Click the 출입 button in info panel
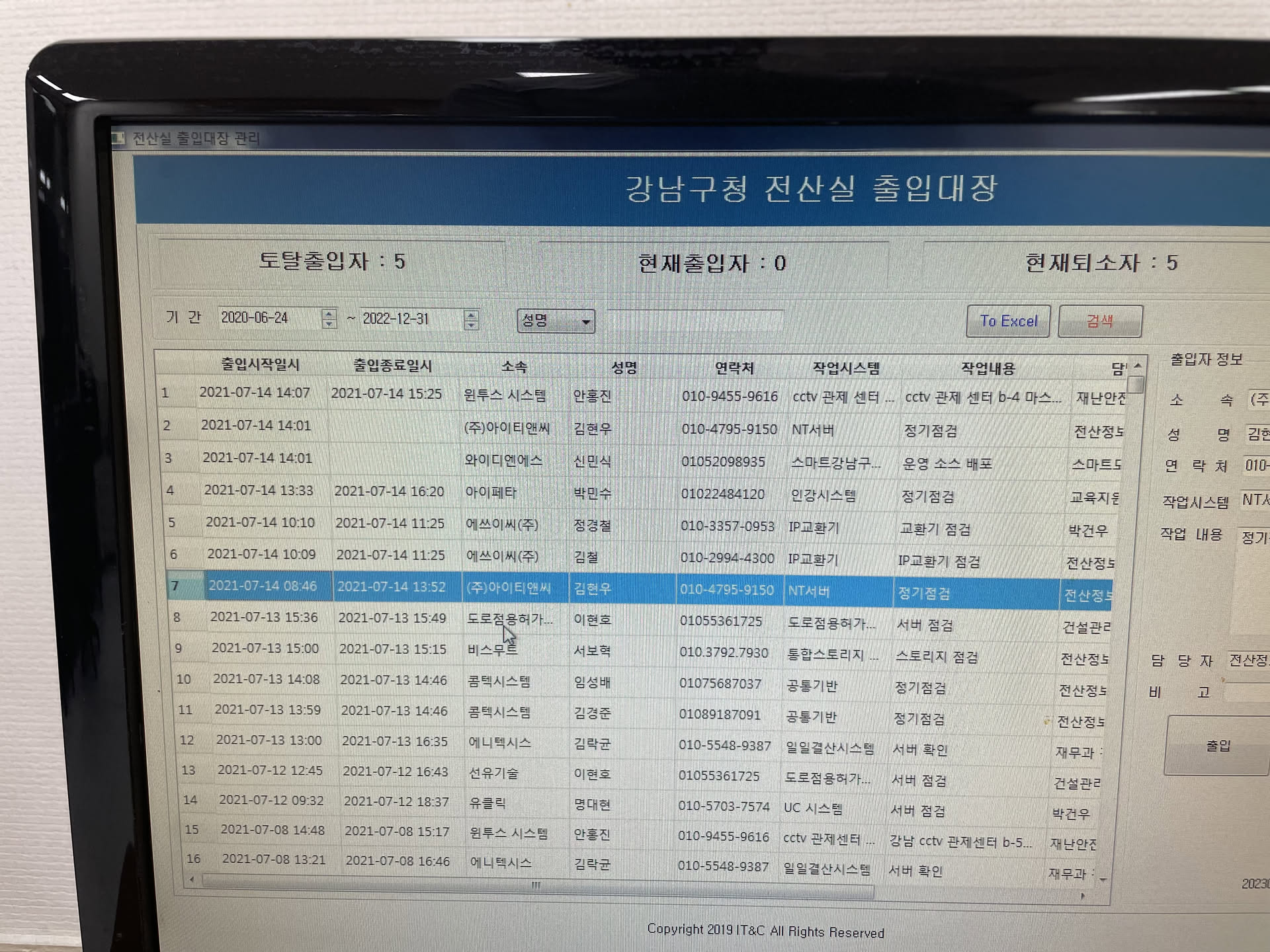 pyautogui.click(x=1218, y=746)
